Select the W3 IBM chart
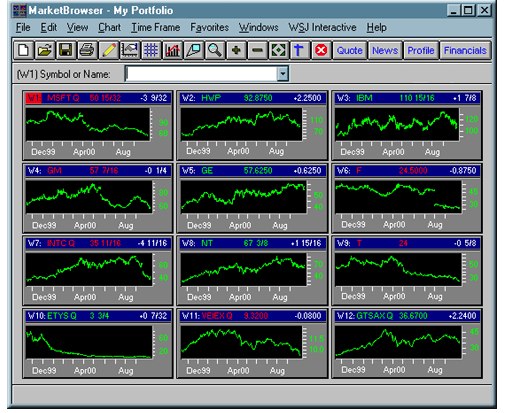The width and height of the screenshot is (507, 413). 407,125
